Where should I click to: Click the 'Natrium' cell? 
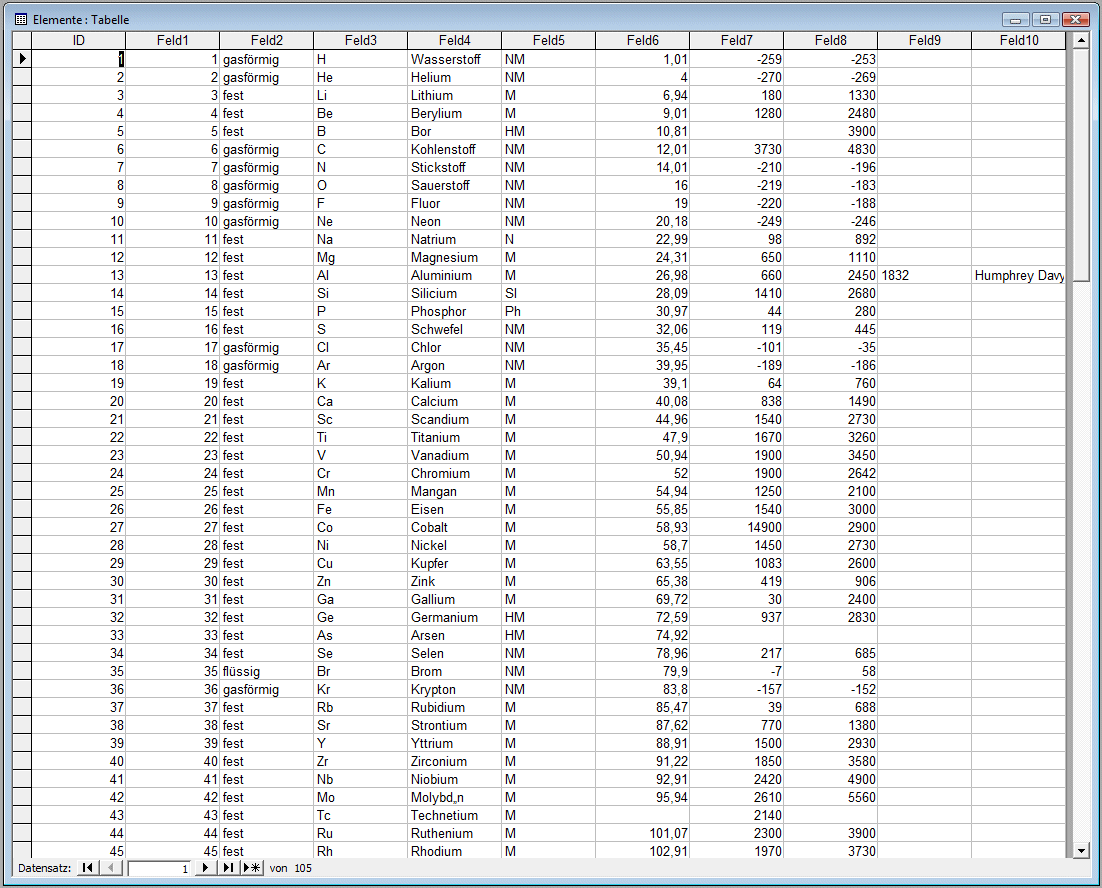(455, 240)
